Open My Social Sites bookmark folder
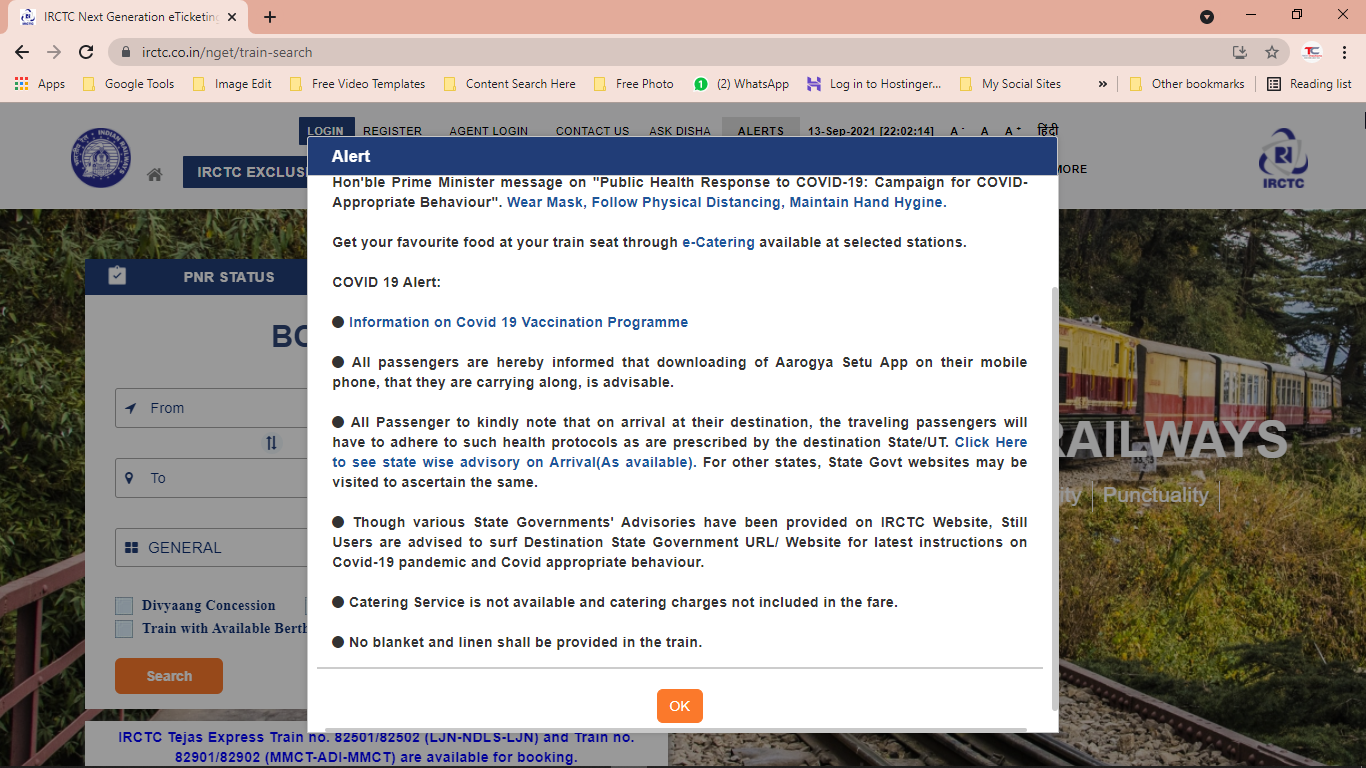Screen dimensions: 1366x768 [x=1010, y=84]
